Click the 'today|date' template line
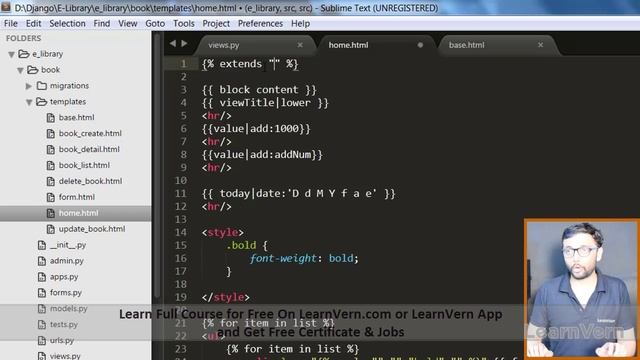This screenshot has width=640, height=360. point(298,193)
